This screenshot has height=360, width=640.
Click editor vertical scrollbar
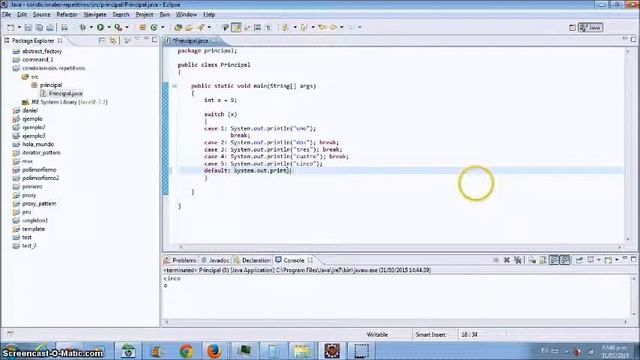[x=628, y=145]
